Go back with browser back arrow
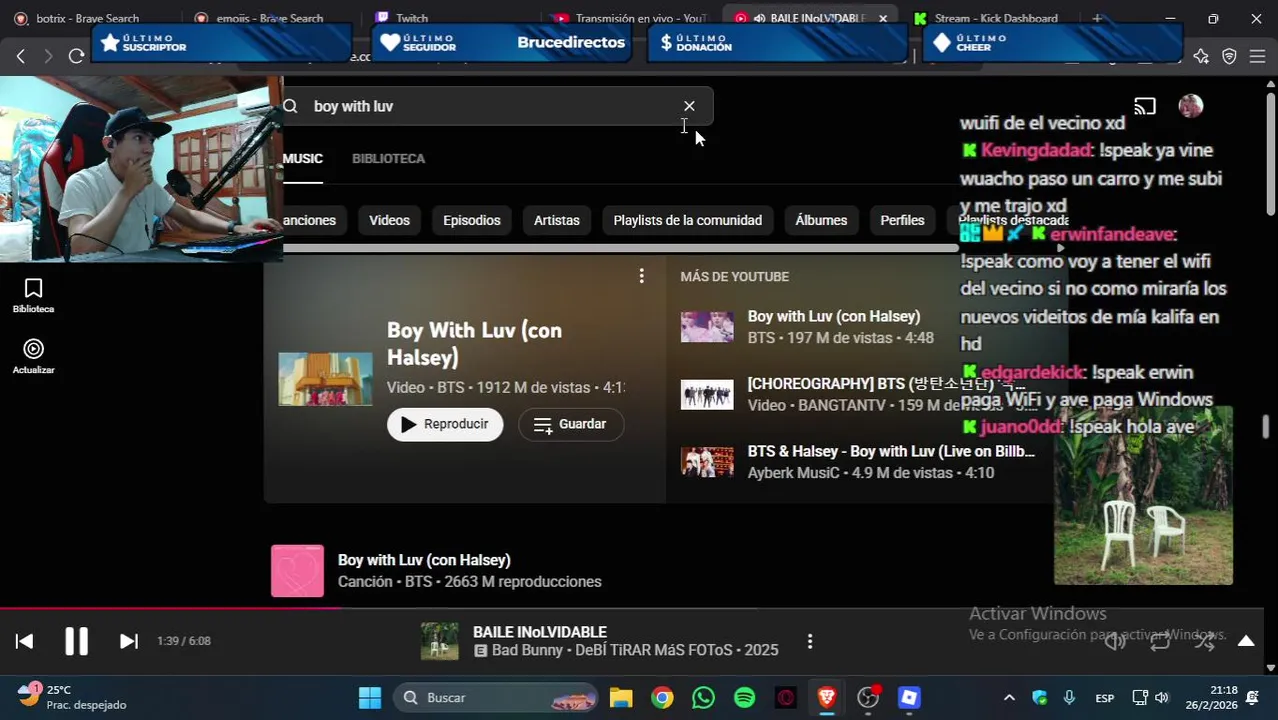The width and height of the screenshot is (1278, 720). tap(21, 56)
